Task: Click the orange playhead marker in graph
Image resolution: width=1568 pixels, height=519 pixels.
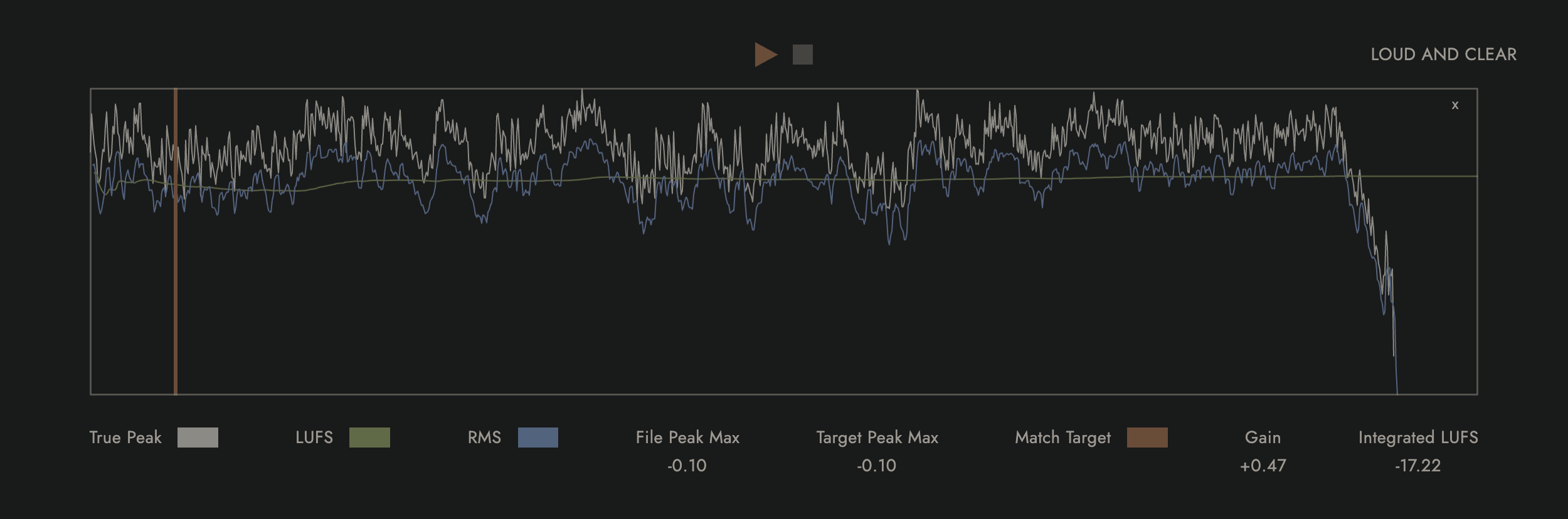Action: (176, 241)
